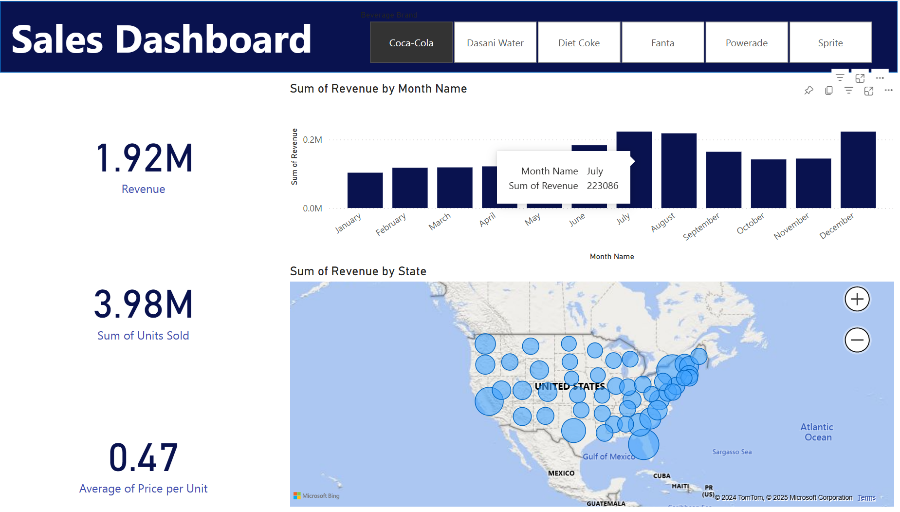
Task: Click the February x-axis label
Action: coord(391,224)
